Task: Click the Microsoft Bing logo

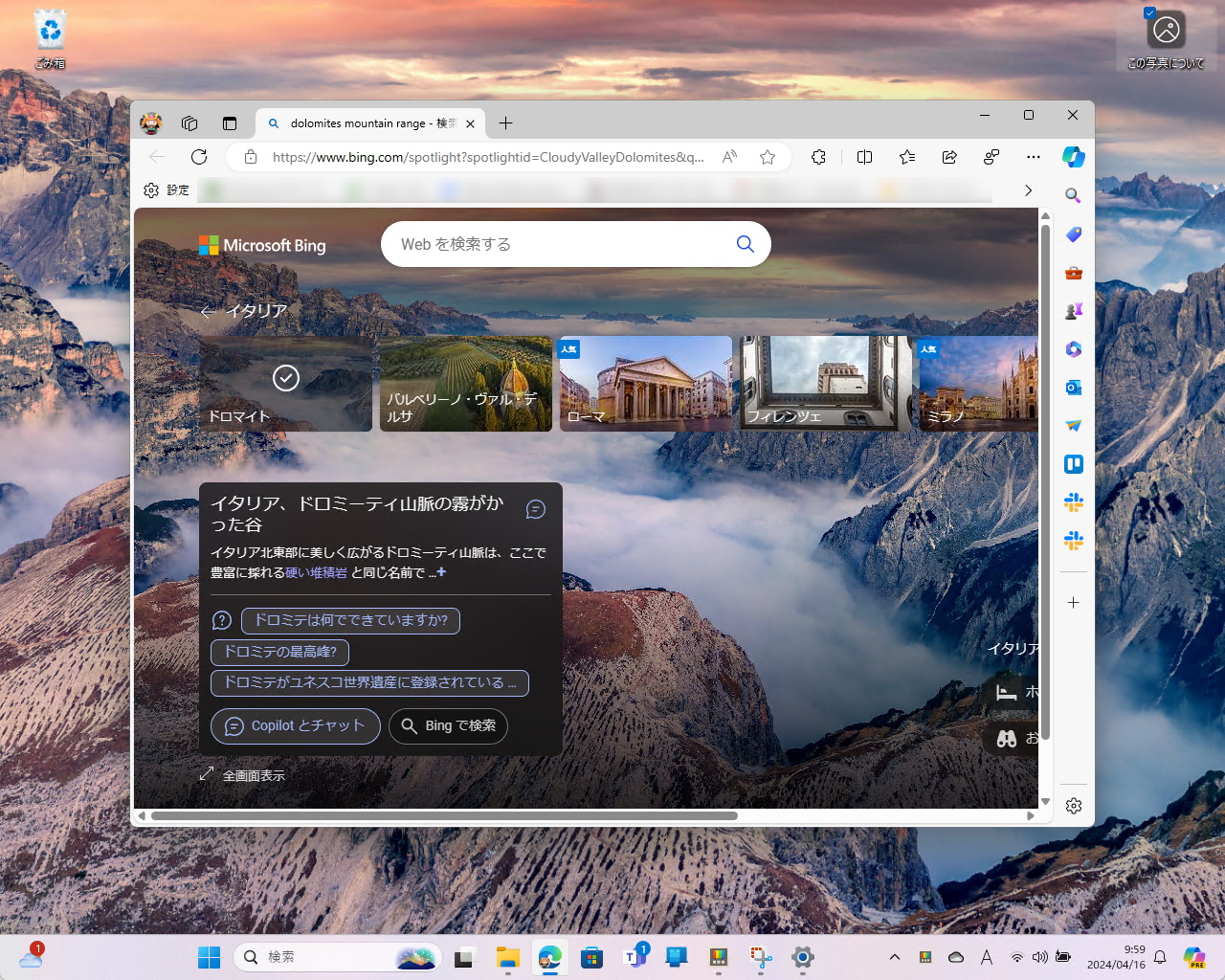Action: (260, 245)
